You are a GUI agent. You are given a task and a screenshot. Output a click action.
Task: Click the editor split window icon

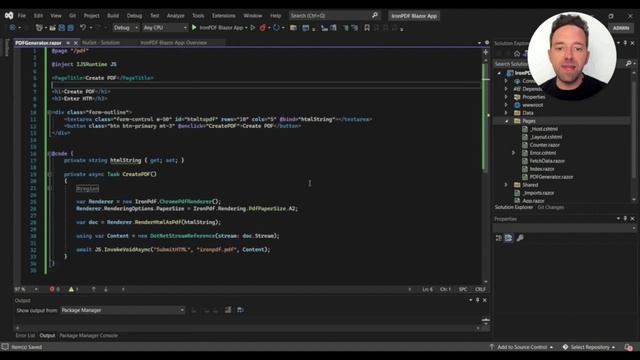click(485, 52)
